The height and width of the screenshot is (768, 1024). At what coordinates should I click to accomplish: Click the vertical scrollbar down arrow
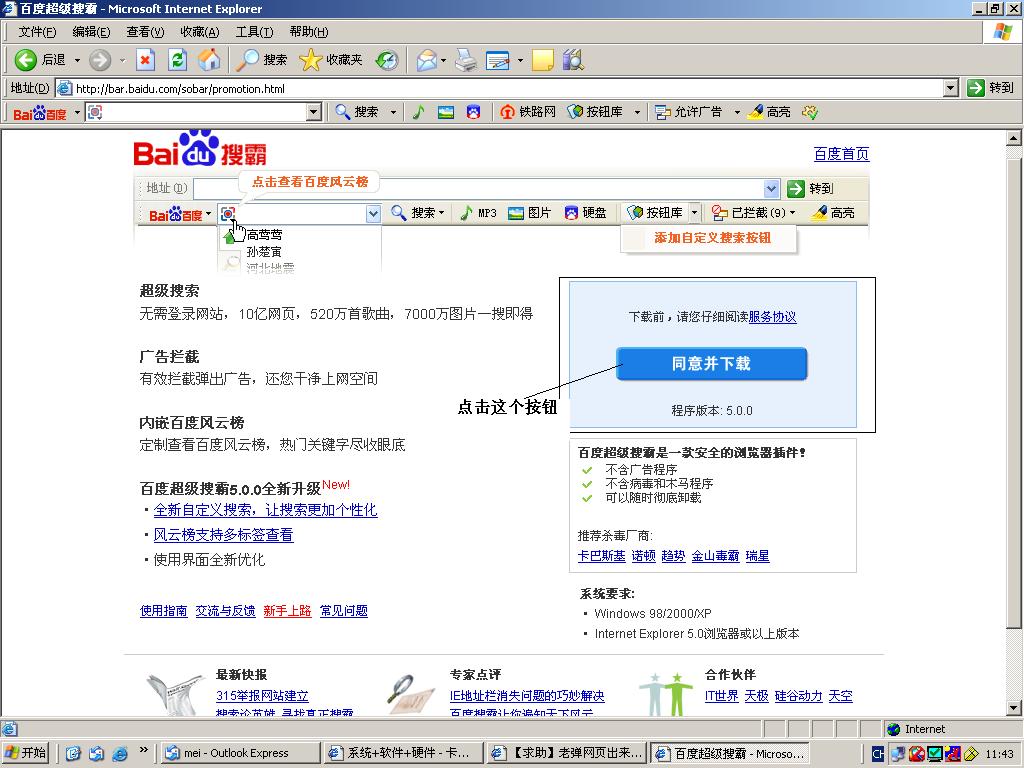pos(1014,708)
